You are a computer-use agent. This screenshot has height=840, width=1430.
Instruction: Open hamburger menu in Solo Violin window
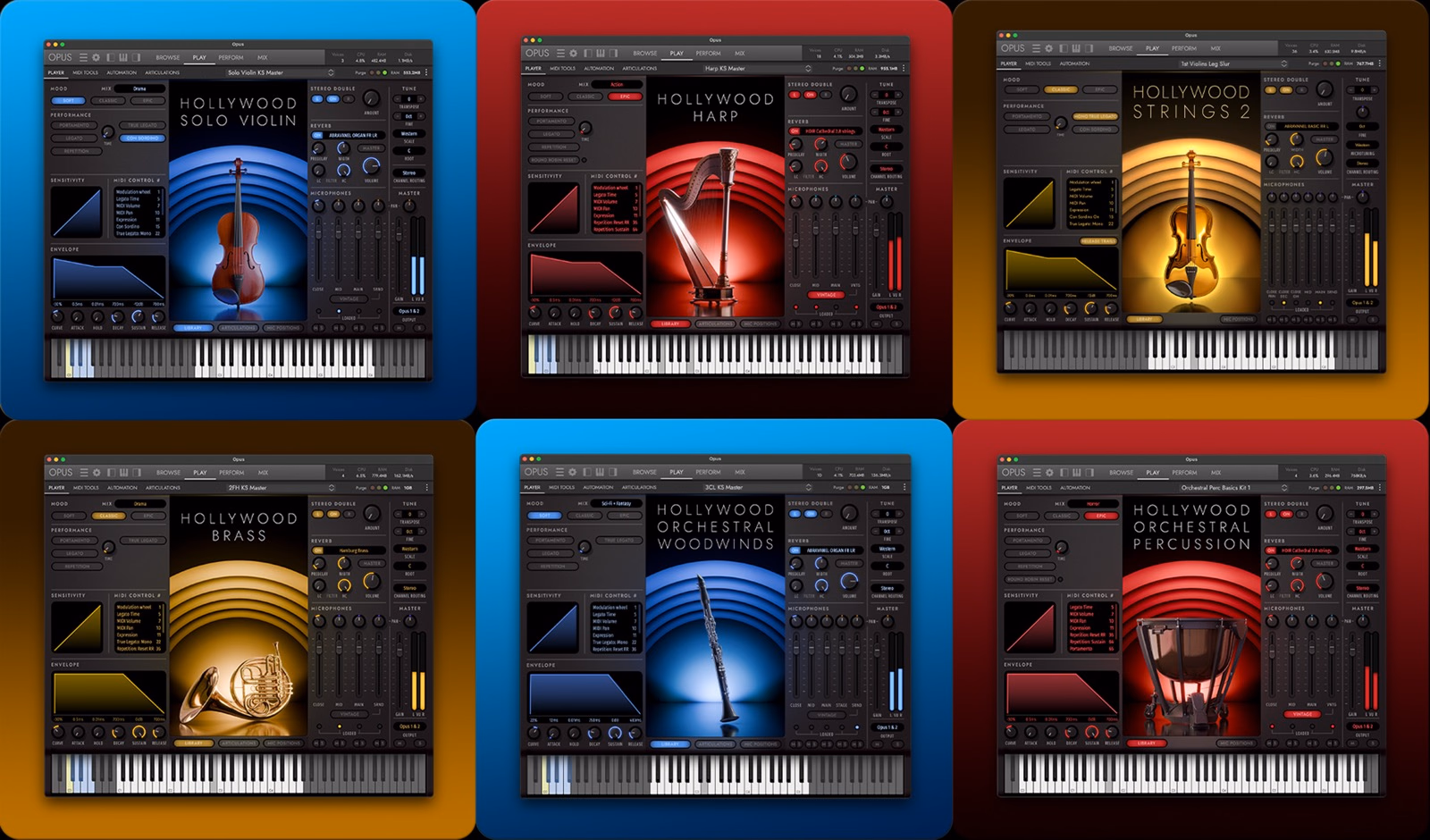(x=83, y=57)
